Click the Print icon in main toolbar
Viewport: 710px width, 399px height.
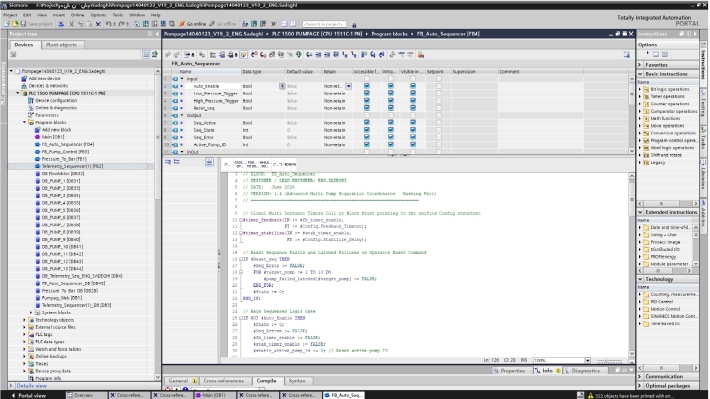tap(61, 24)
